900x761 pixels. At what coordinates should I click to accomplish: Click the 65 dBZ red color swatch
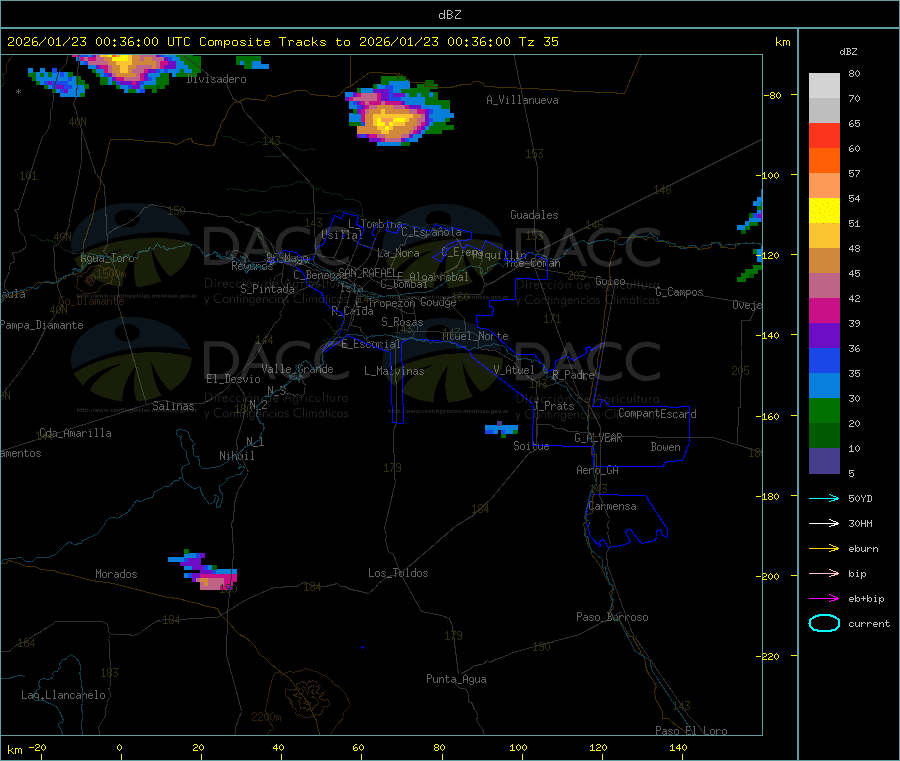pos(824,135)
